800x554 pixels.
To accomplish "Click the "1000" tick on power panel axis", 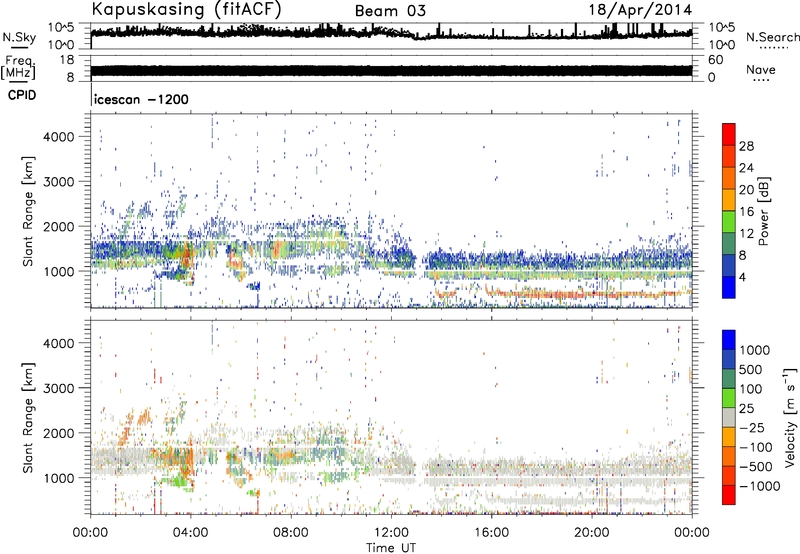I will pos(58,271).
